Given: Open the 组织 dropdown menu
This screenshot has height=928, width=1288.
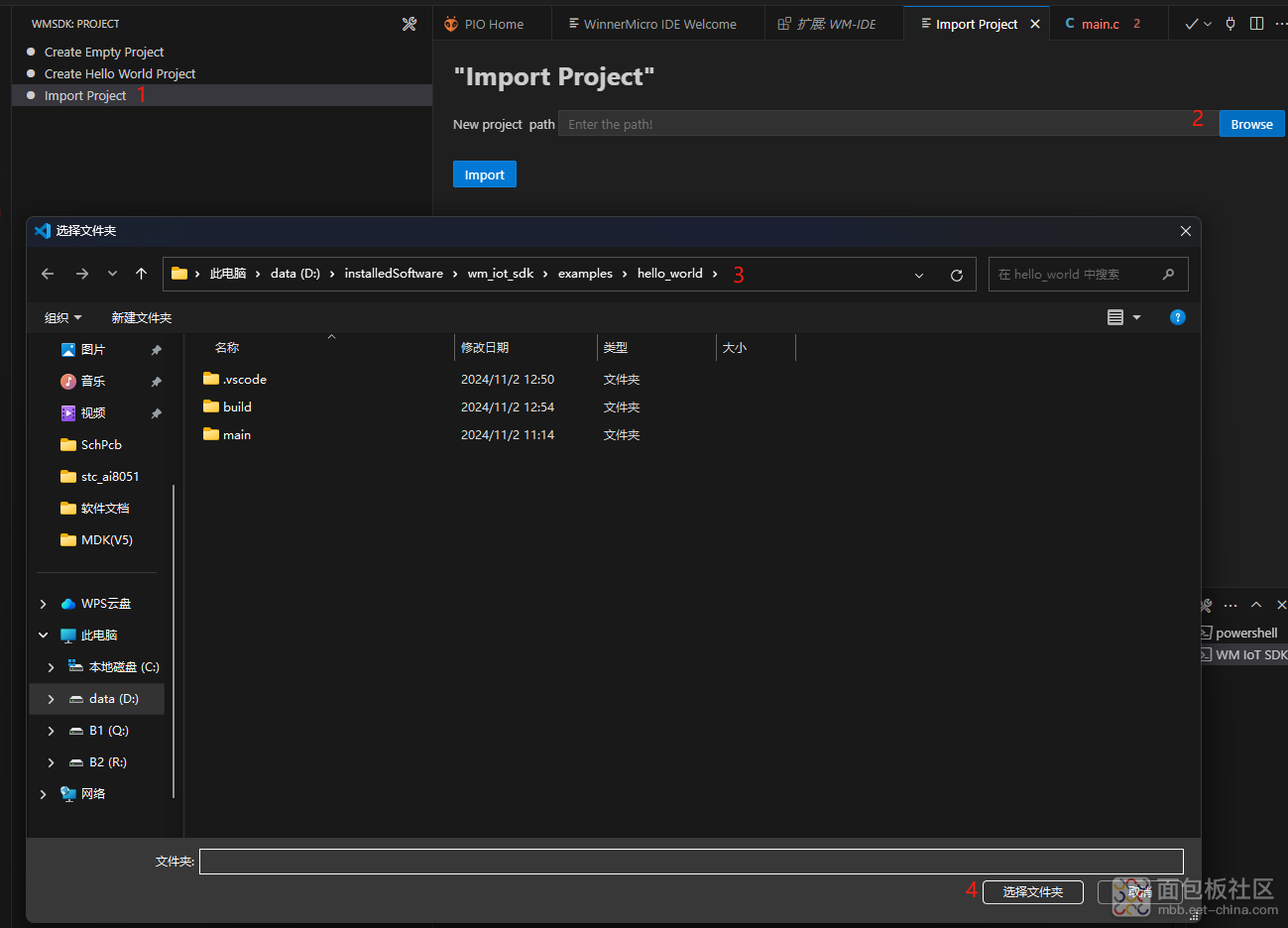Looking at the screenshot, I should coord(62,317).
